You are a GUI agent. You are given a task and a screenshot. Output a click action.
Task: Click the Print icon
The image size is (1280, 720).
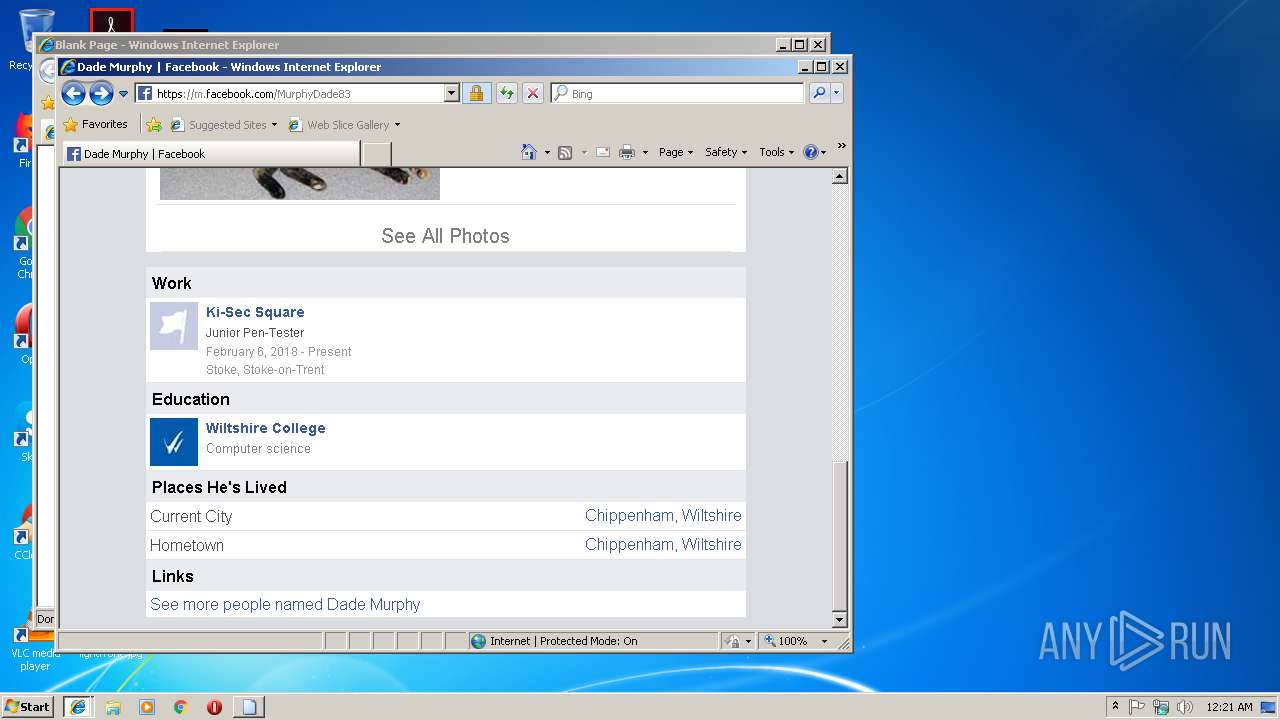pyautogui.click(x=627, y=152)
